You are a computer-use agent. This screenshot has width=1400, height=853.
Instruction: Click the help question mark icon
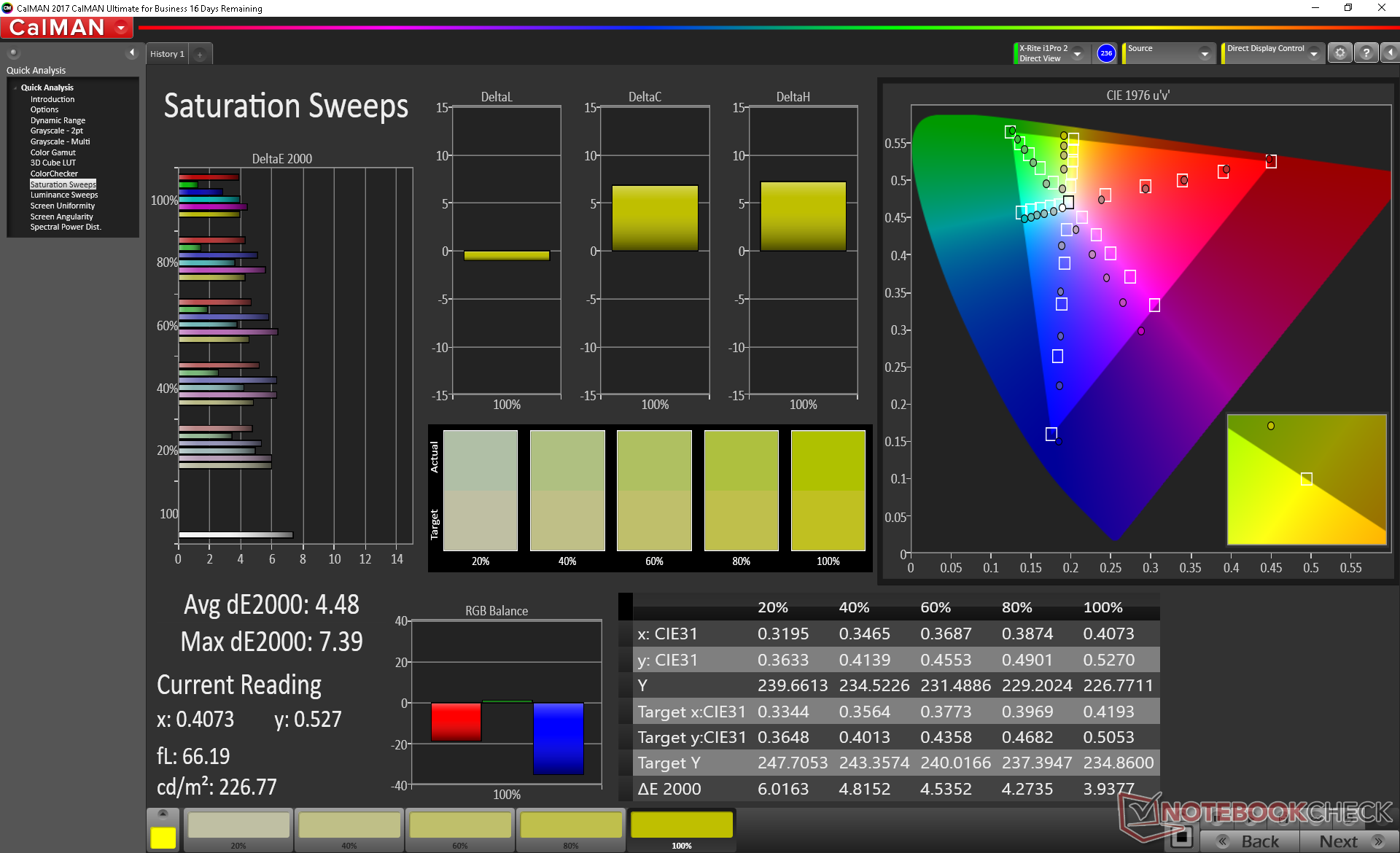pos(1366,53)
